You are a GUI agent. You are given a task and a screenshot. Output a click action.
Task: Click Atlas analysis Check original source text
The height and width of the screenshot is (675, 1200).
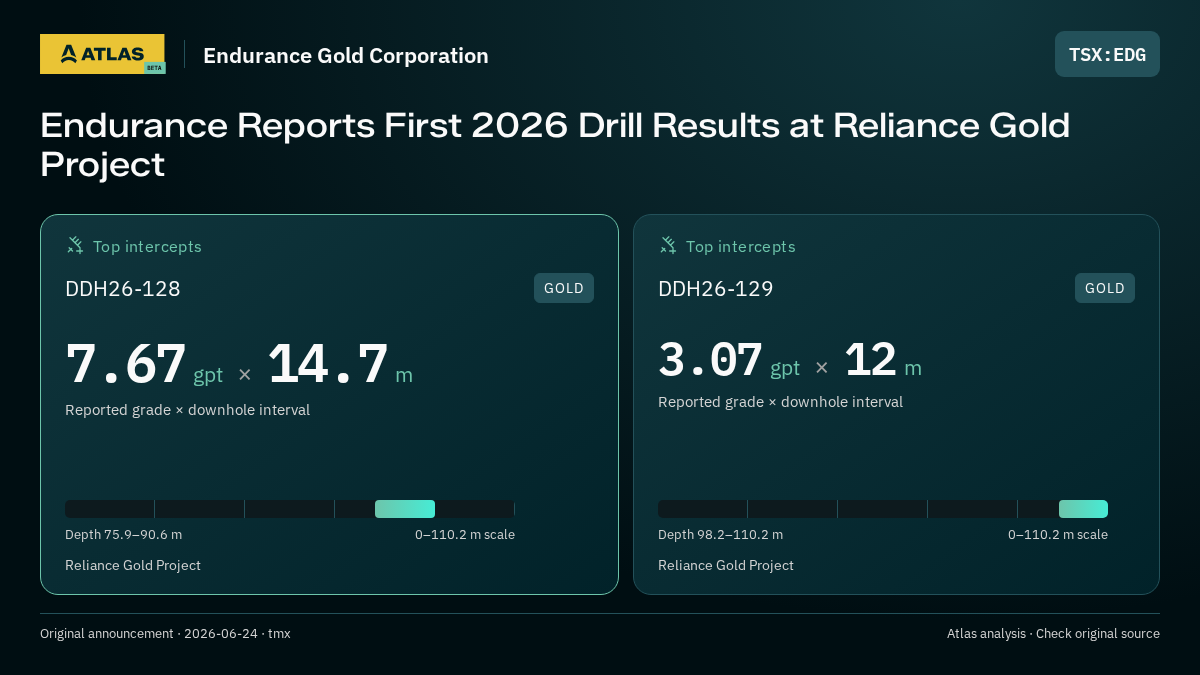point(1053,634)
